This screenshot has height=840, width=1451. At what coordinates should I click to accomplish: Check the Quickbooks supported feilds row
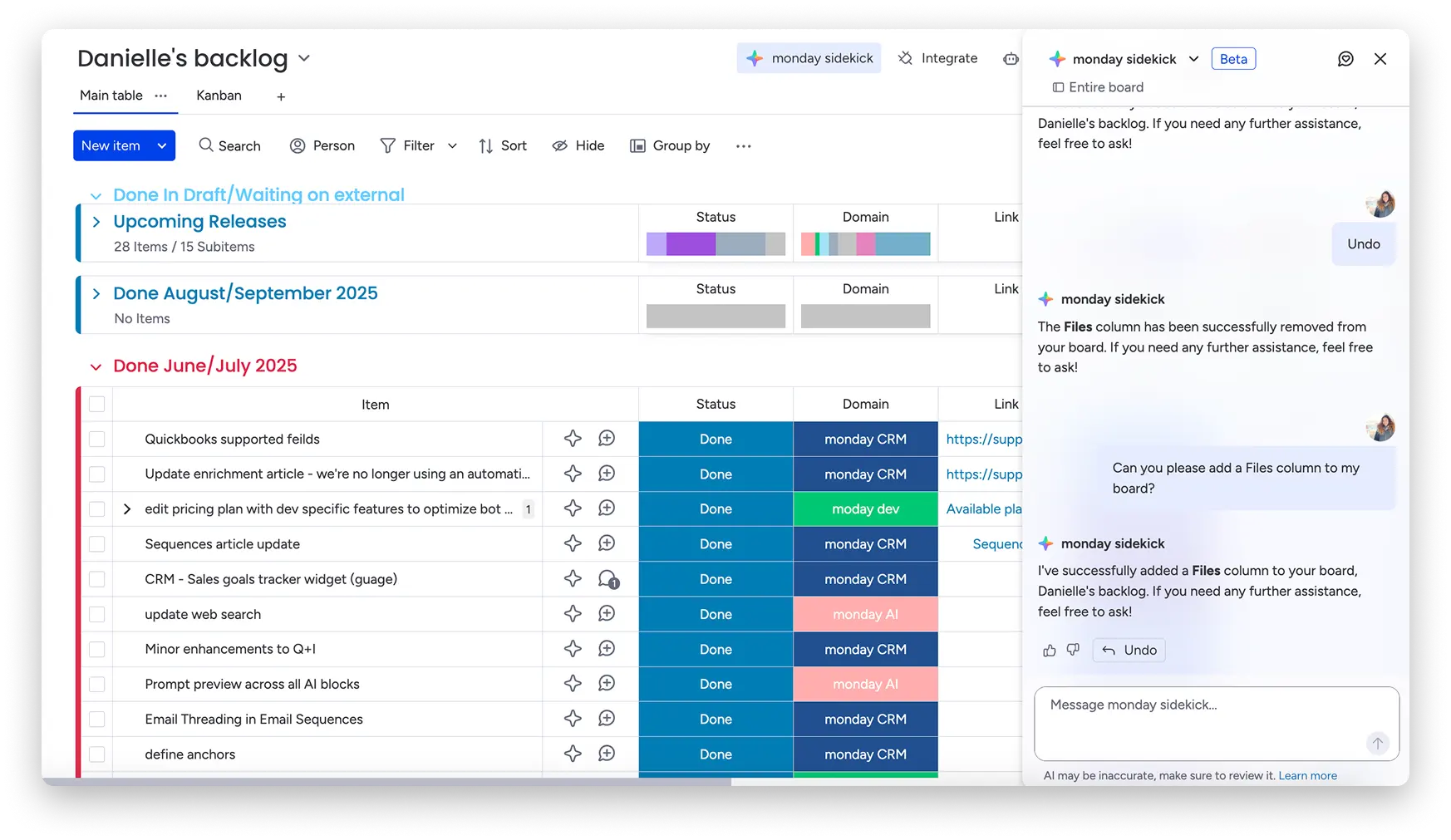tap(97, 439)
